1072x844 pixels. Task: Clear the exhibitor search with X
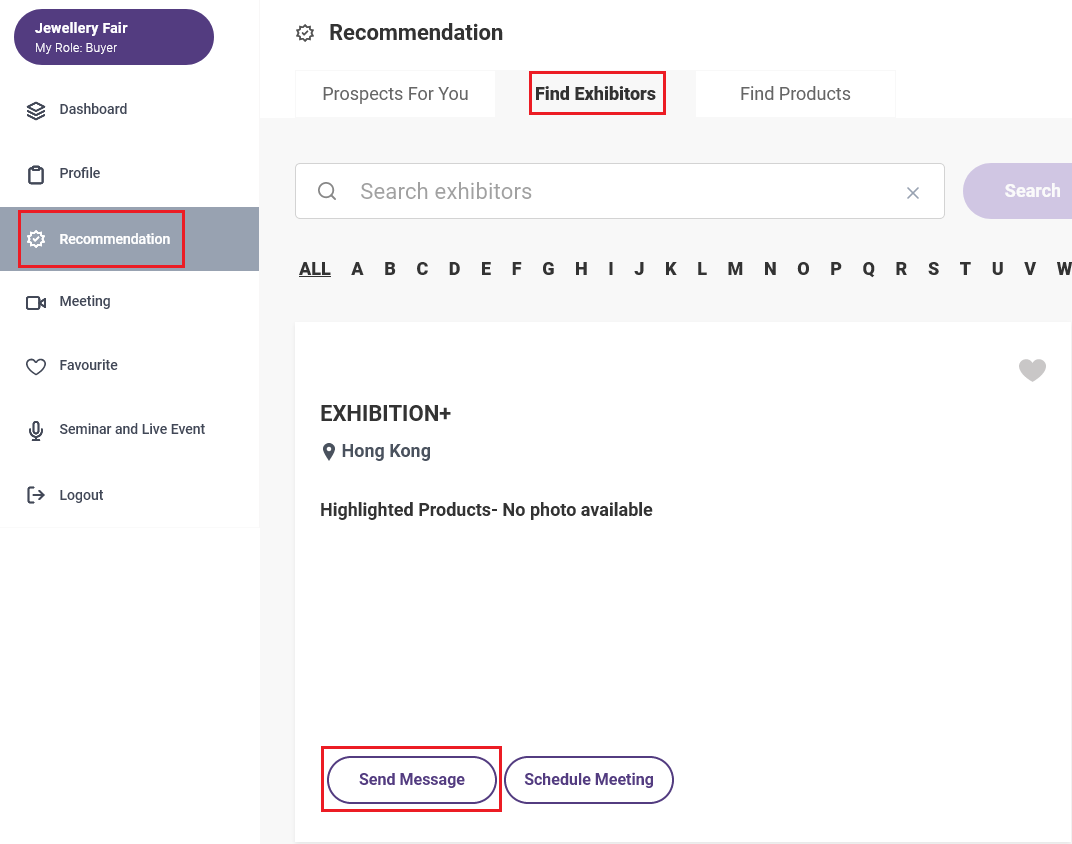(912, 193)
